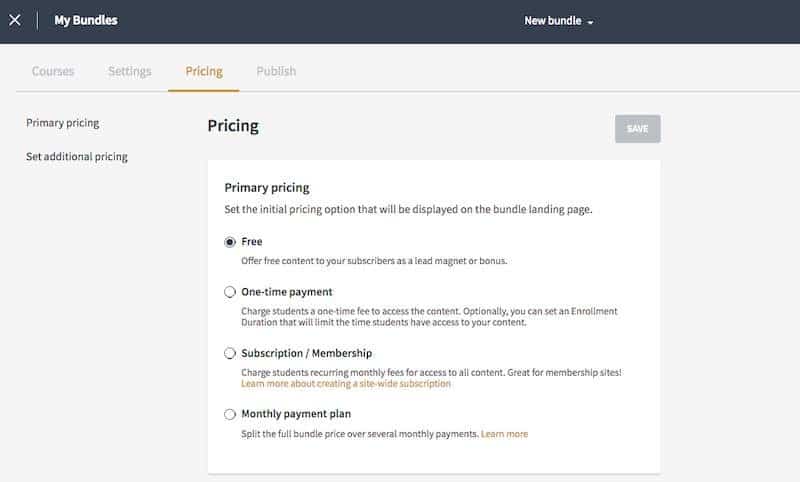Click the Pricing page heading
800x482 pixels.
[x=233, y=126]
